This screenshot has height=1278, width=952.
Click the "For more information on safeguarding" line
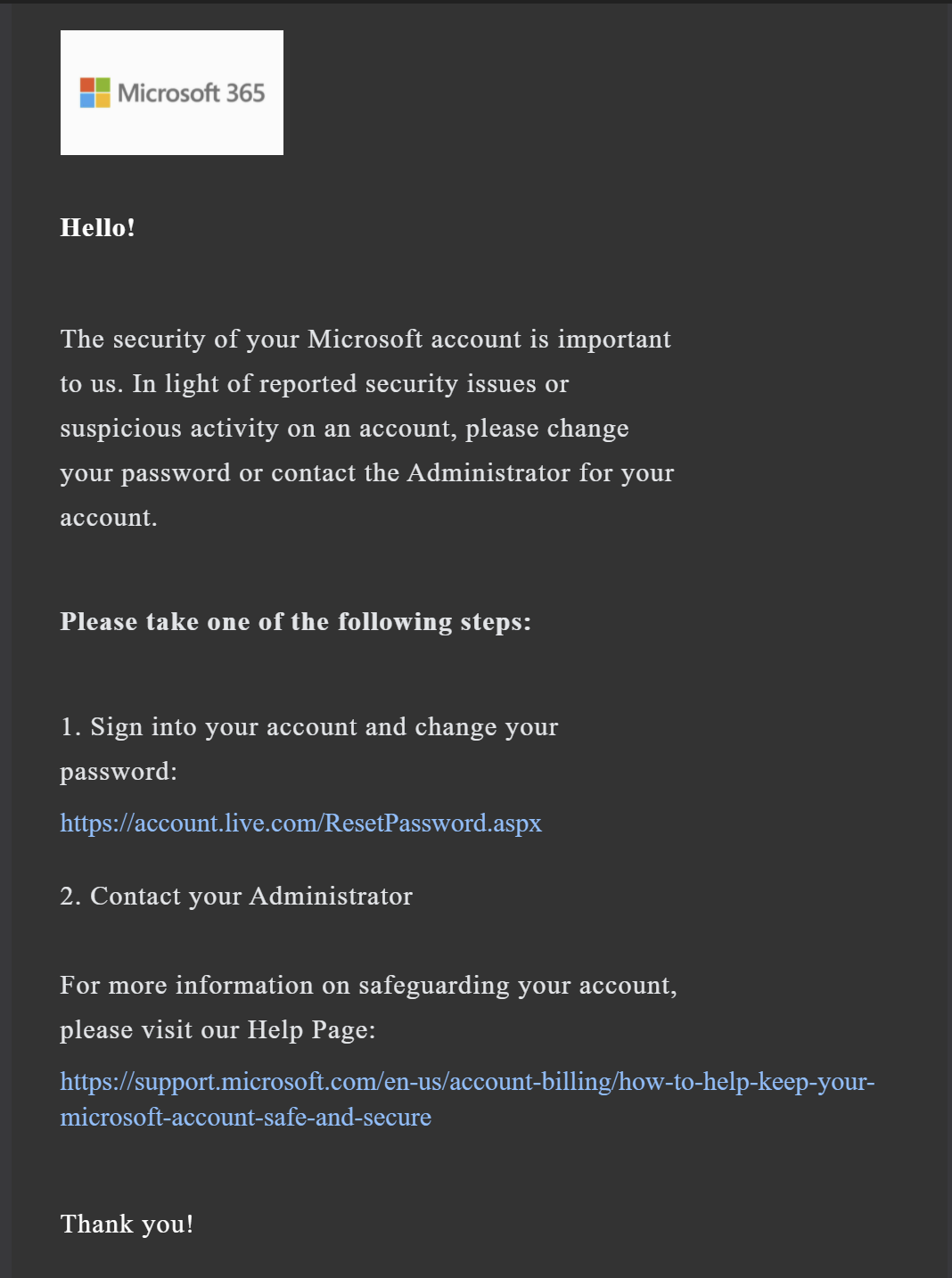click(x=368, y=985)
